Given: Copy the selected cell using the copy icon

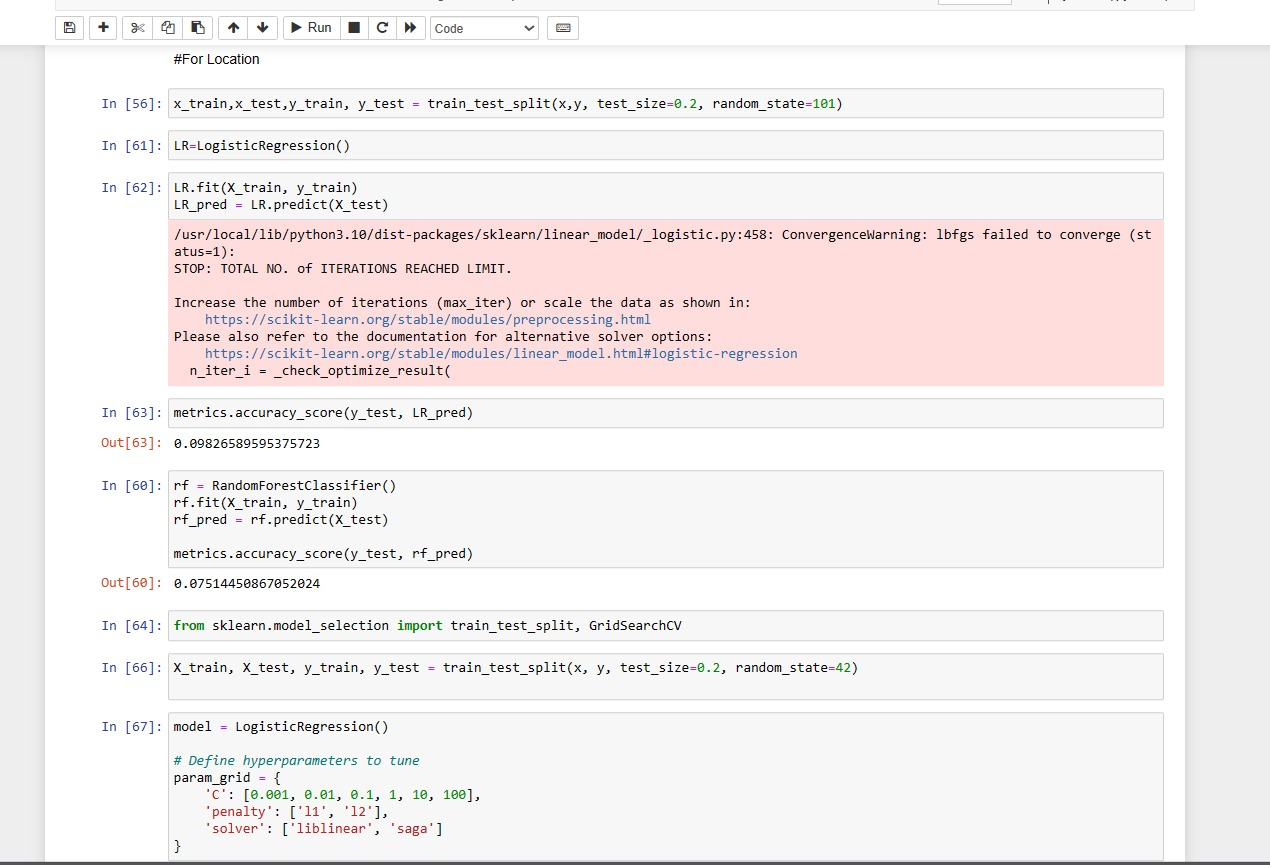Looking at the screenshot, I should (x=167, y=28).
